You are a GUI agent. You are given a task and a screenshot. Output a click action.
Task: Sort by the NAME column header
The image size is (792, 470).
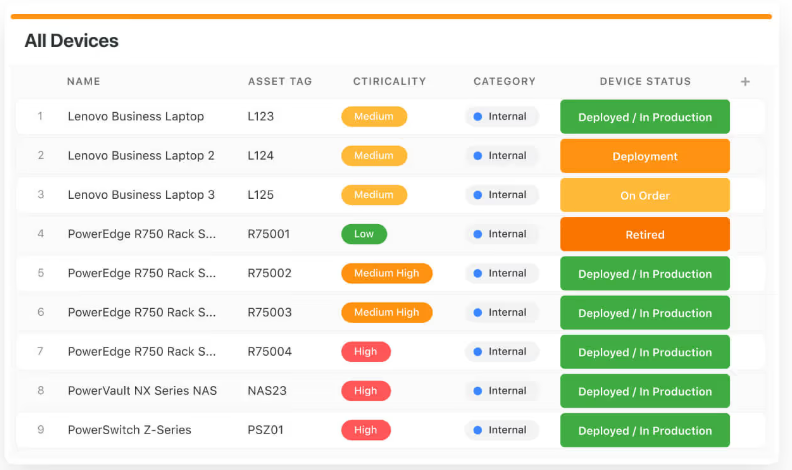point(84,81)
